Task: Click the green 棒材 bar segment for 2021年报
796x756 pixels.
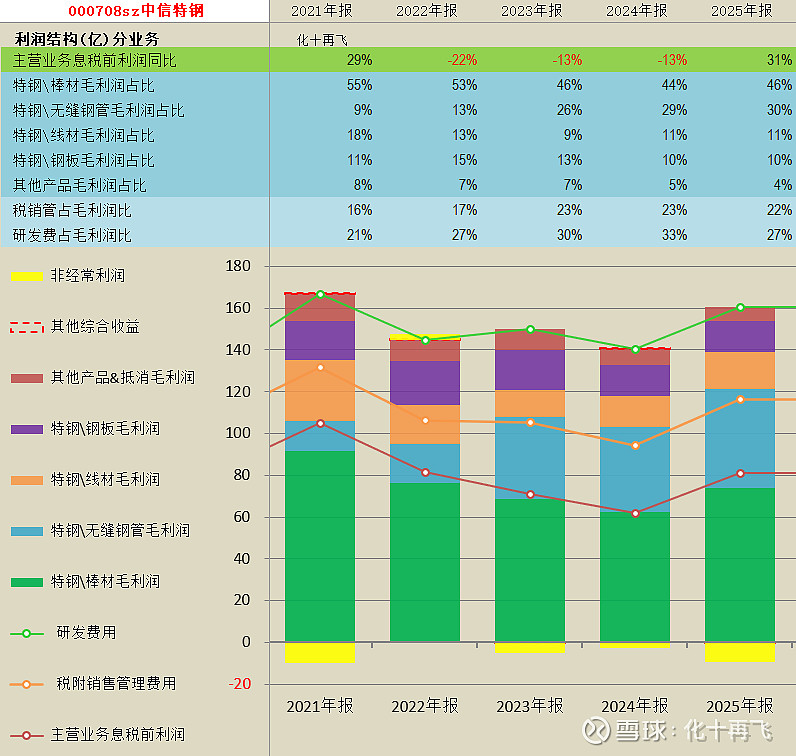Action: pos(320,546)
